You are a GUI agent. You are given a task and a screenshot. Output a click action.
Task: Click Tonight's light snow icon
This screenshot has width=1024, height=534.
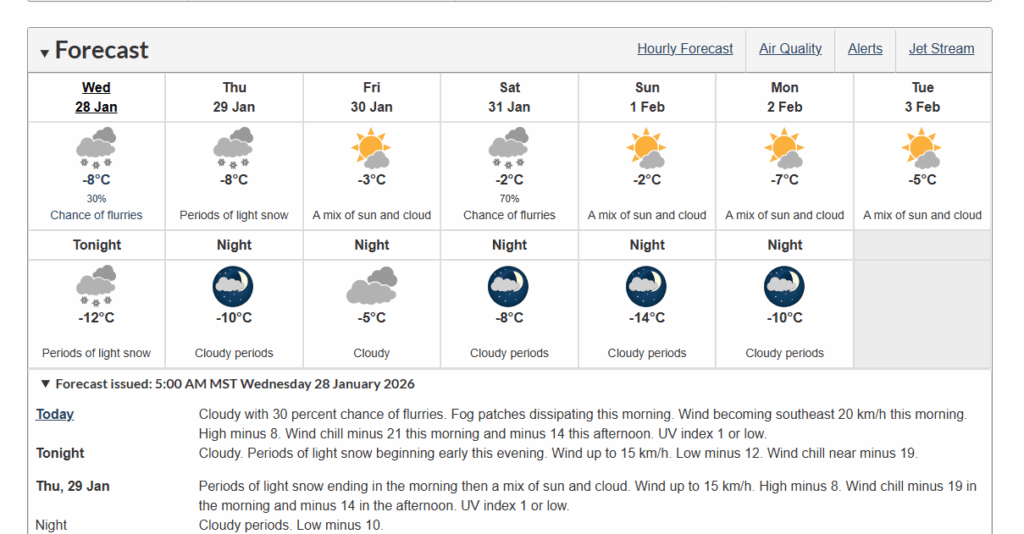(x=96, y=285)
